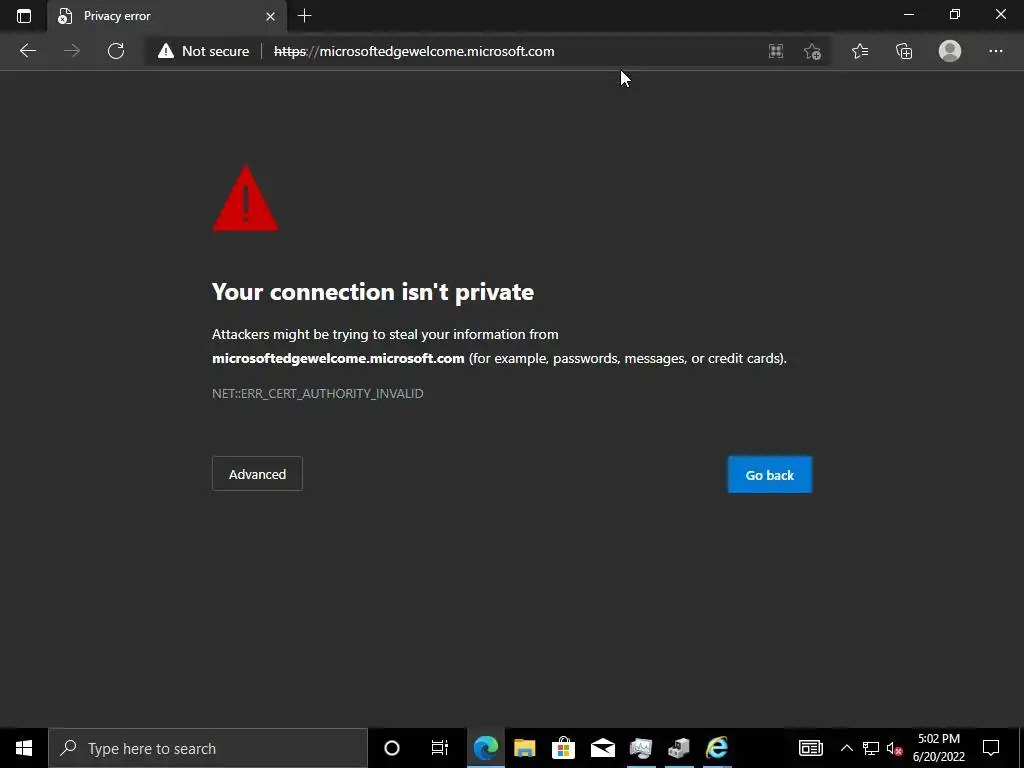Open the clock and date flyout
Viewport: 1024px width, 768px height.
[x=938, y=748]
